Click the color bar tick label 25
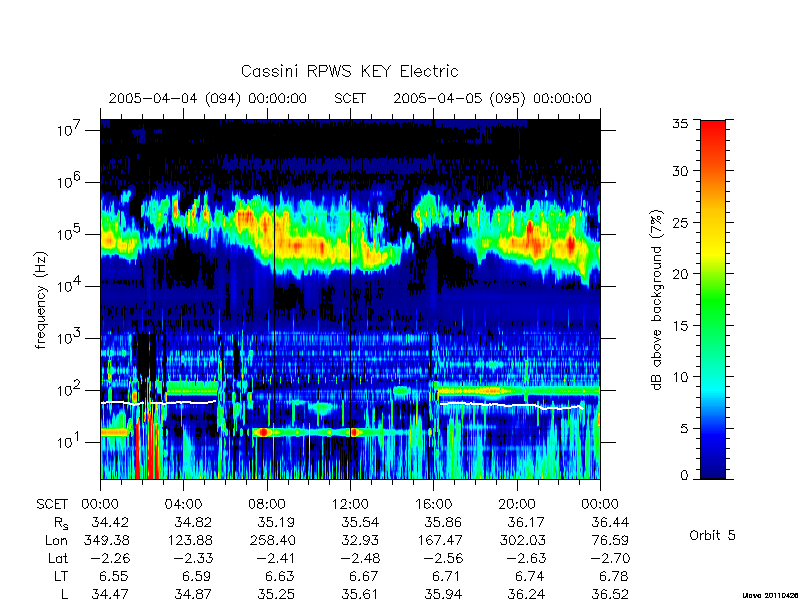 pos(680,223)
